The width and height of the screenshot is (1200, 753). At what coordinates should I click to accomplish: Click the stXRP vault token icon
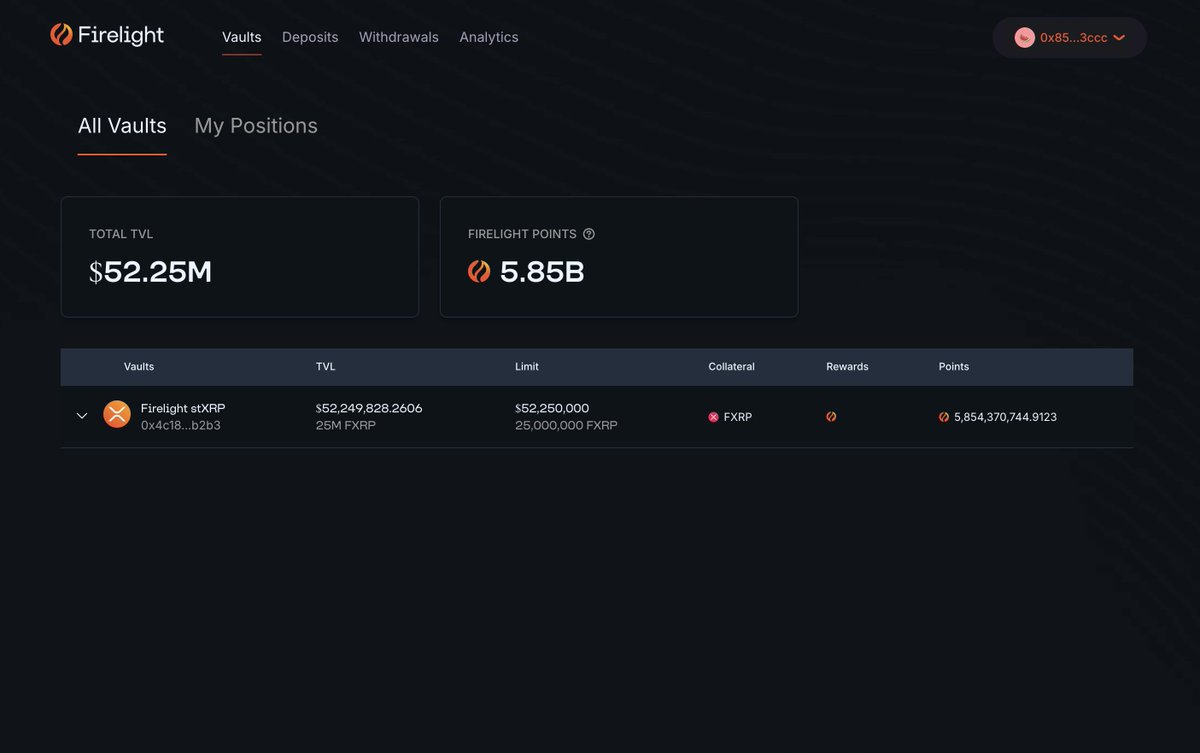click(x=117, y=414)
